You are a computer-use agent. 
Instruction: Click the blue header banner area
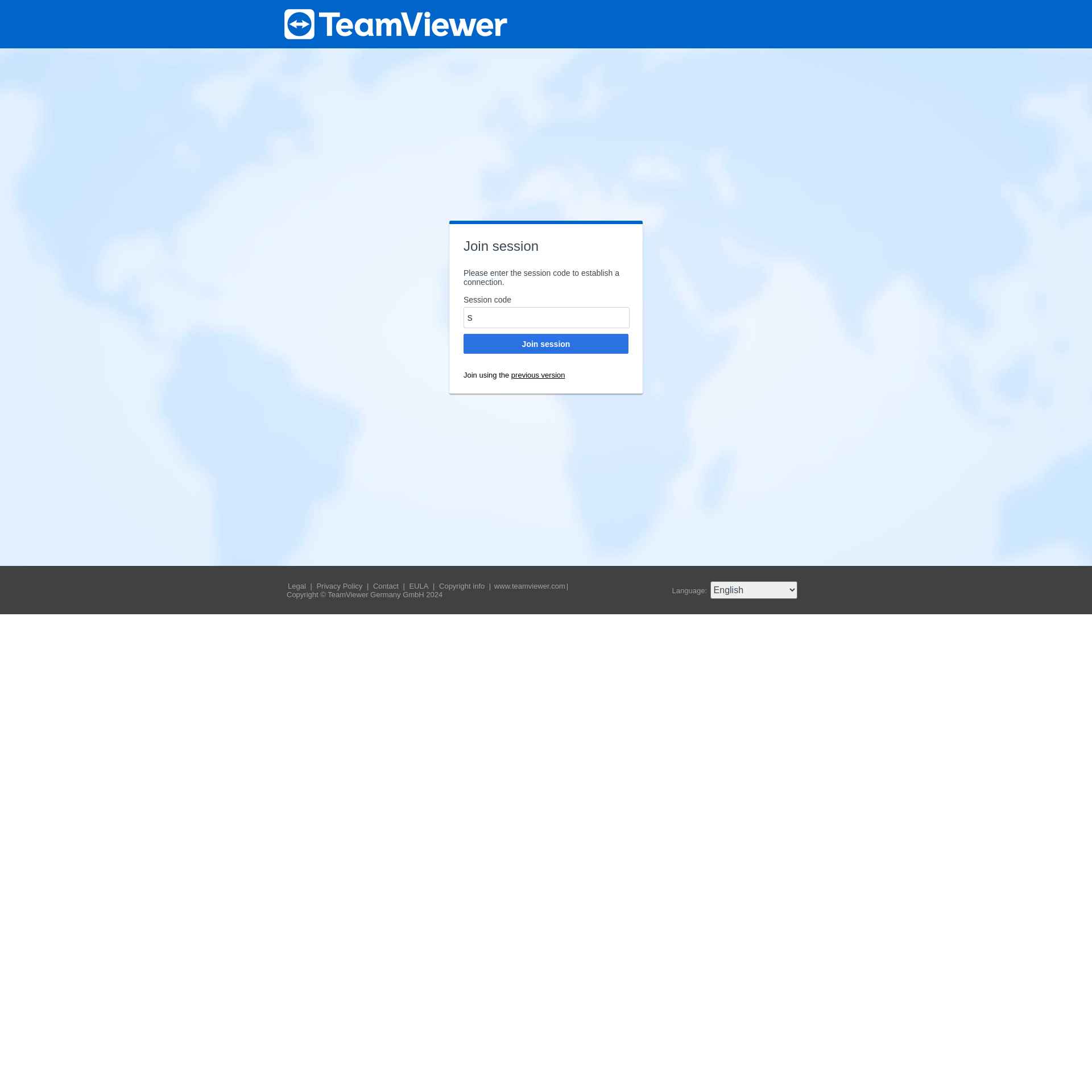point(546,24)
